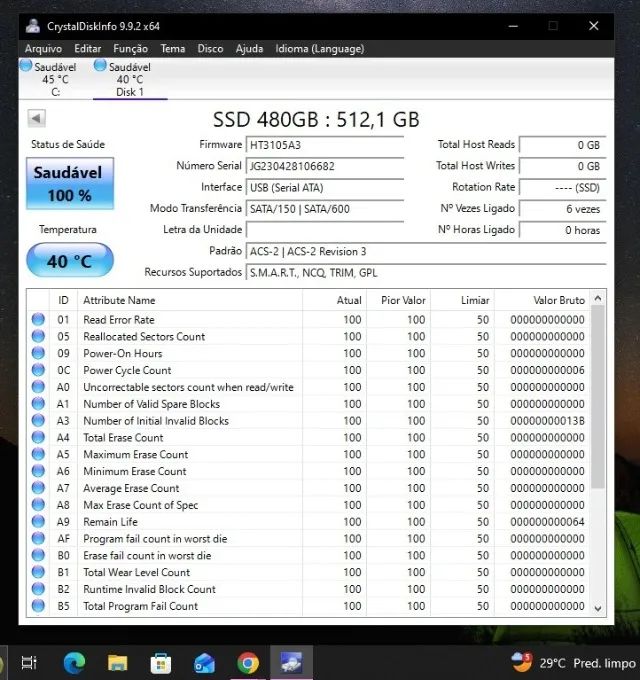This screenshot has height=680, width=640.
Task: Click the ID column header
Action: click(63, 300)
